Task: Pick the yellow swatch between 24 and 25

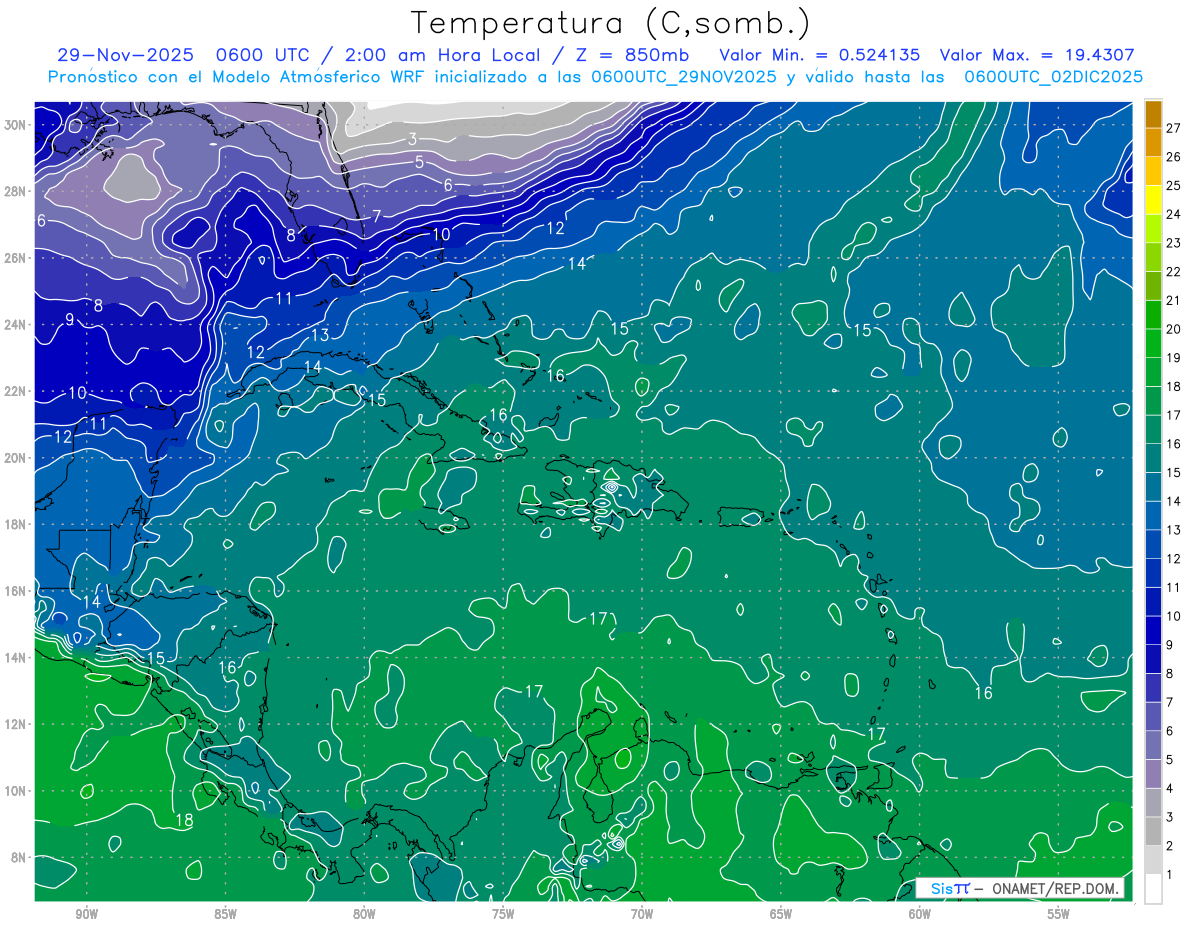Action: 1153,199
